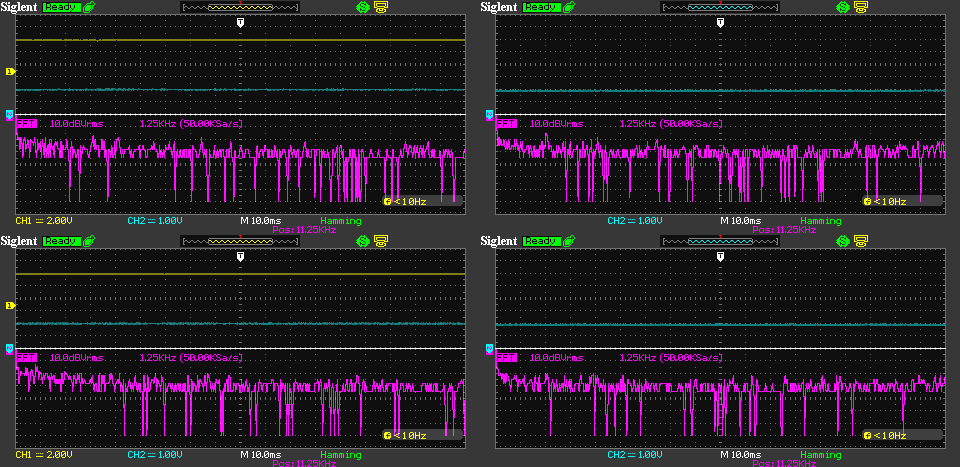The image size is (960, 467).
Task: Click the green run indicator beside Ready, bottom-left panel
Action: pyautogui.click(x=90, y=241)
